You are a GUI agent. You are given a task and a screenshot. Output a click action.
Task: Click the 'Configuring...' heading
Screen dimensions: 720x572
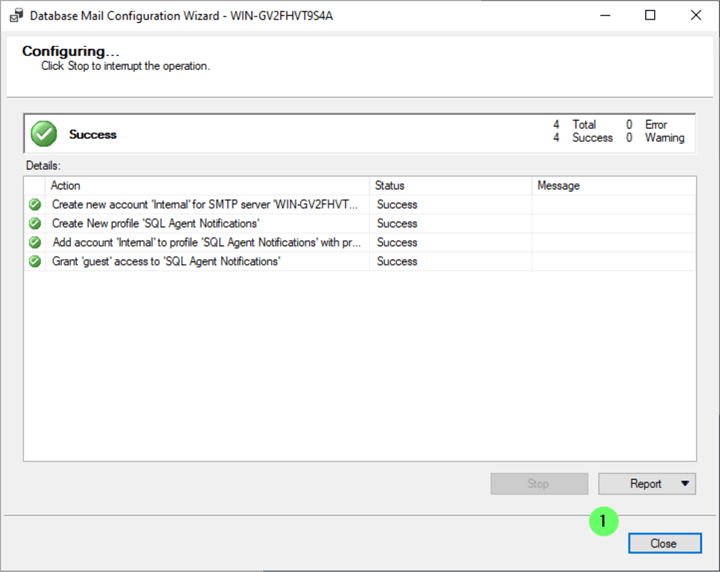pos(71,51)
